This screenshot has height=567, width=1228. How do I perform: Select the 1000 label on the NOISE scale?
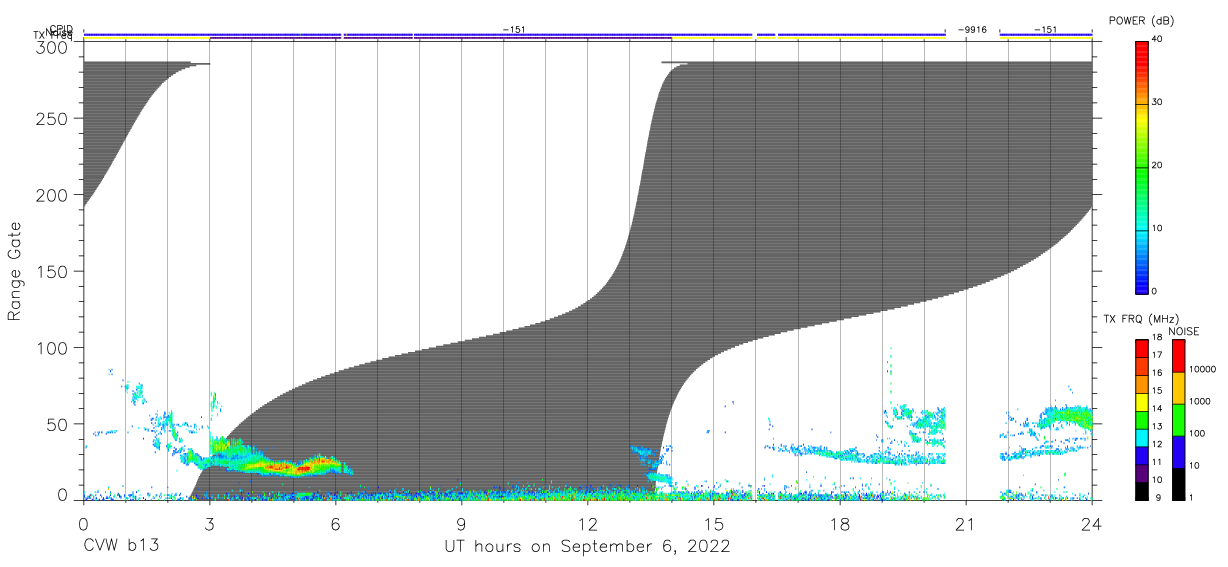point(1201,401)
